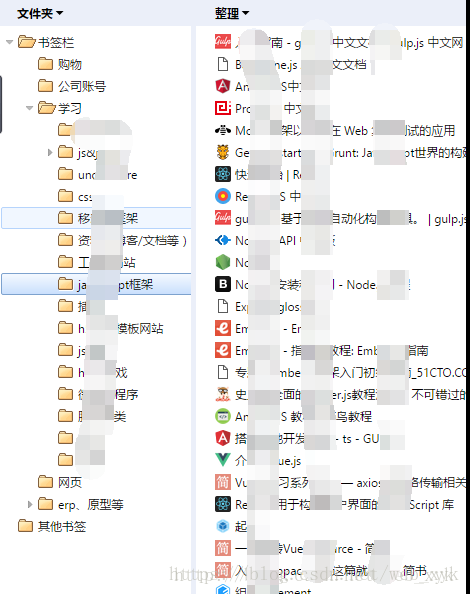Viewport: 470px width, 594px height.
Task: Click the file icon of the _51CTO.CO bookmark
Action: [223, 372]
